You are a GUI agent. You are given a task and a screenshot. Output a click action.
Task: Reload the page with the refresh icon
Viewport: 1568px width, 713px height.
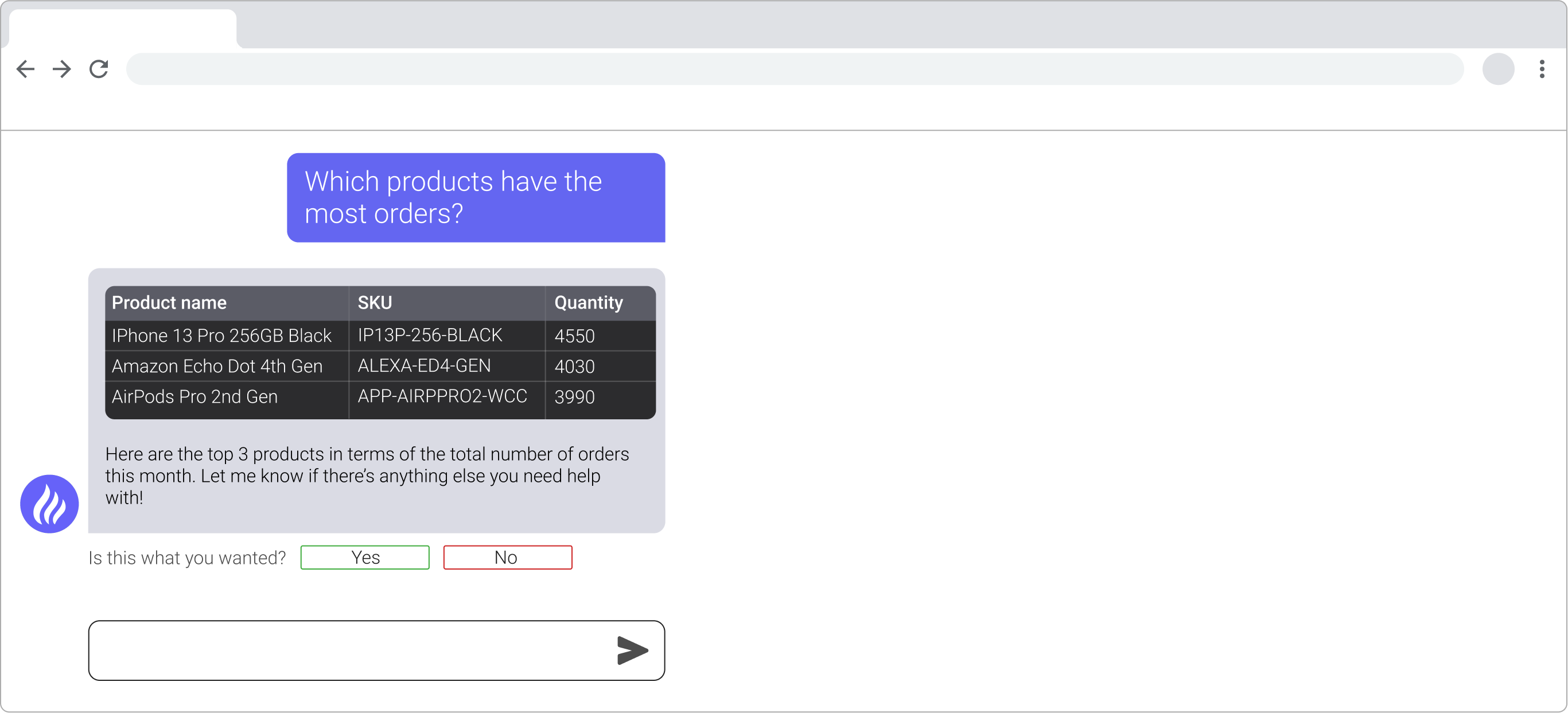click(99, 69)
